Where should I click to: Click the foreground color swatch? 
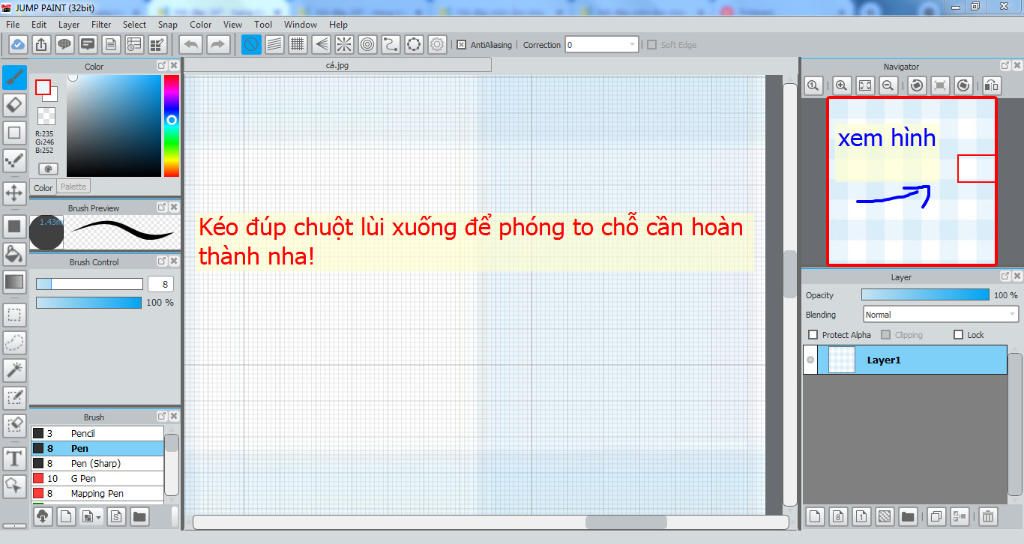click(43, 88)
